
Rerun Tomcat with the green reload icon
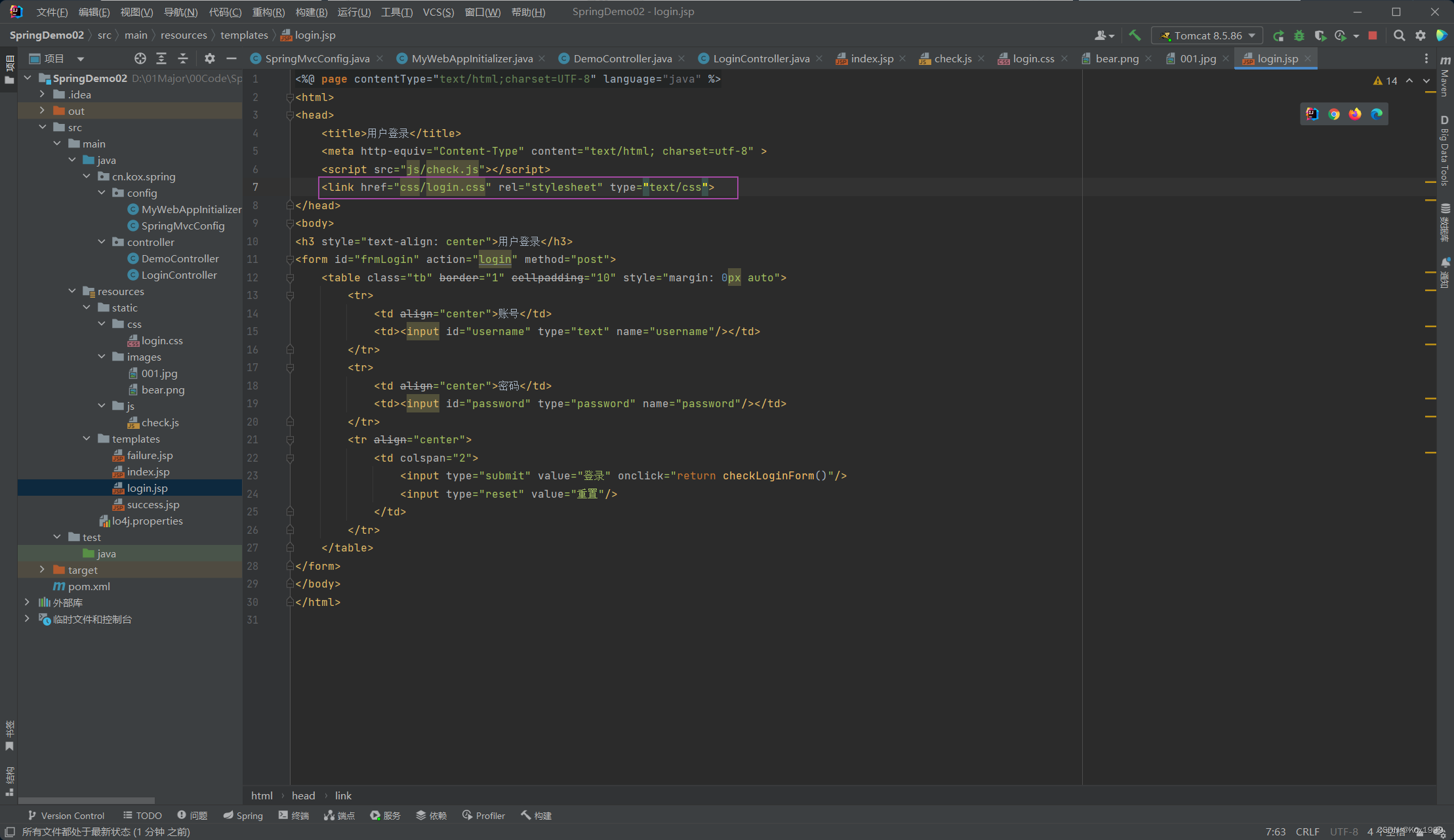click(x=1278, y=35)
